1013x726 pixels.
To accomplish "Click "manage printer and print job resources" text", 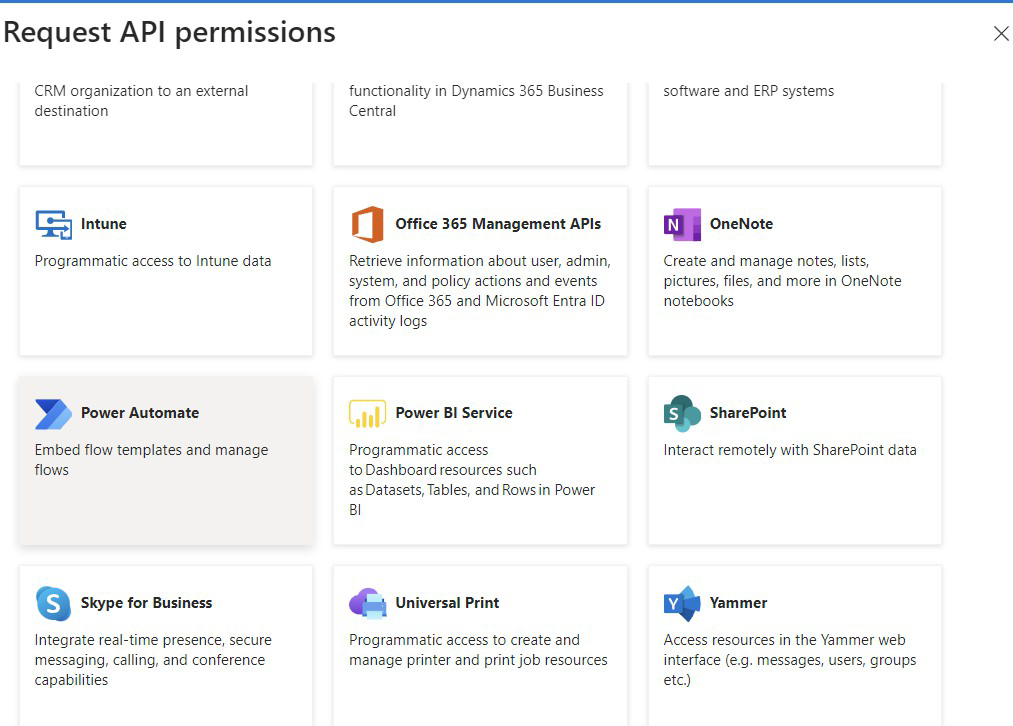I will (478, 660).
